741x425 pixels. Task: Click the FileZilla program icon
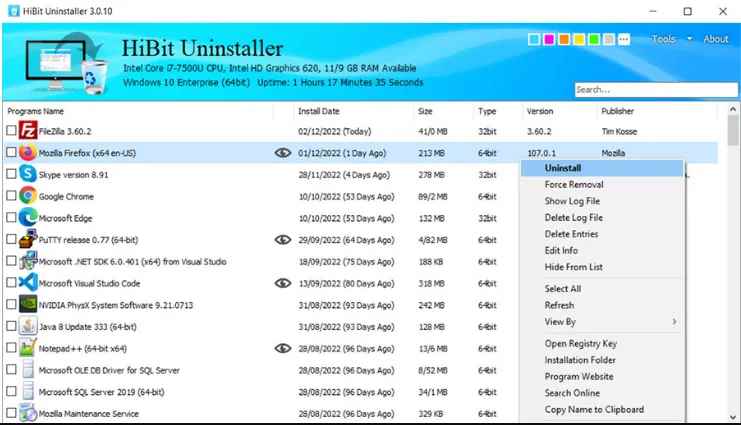[x=29, y=131]
